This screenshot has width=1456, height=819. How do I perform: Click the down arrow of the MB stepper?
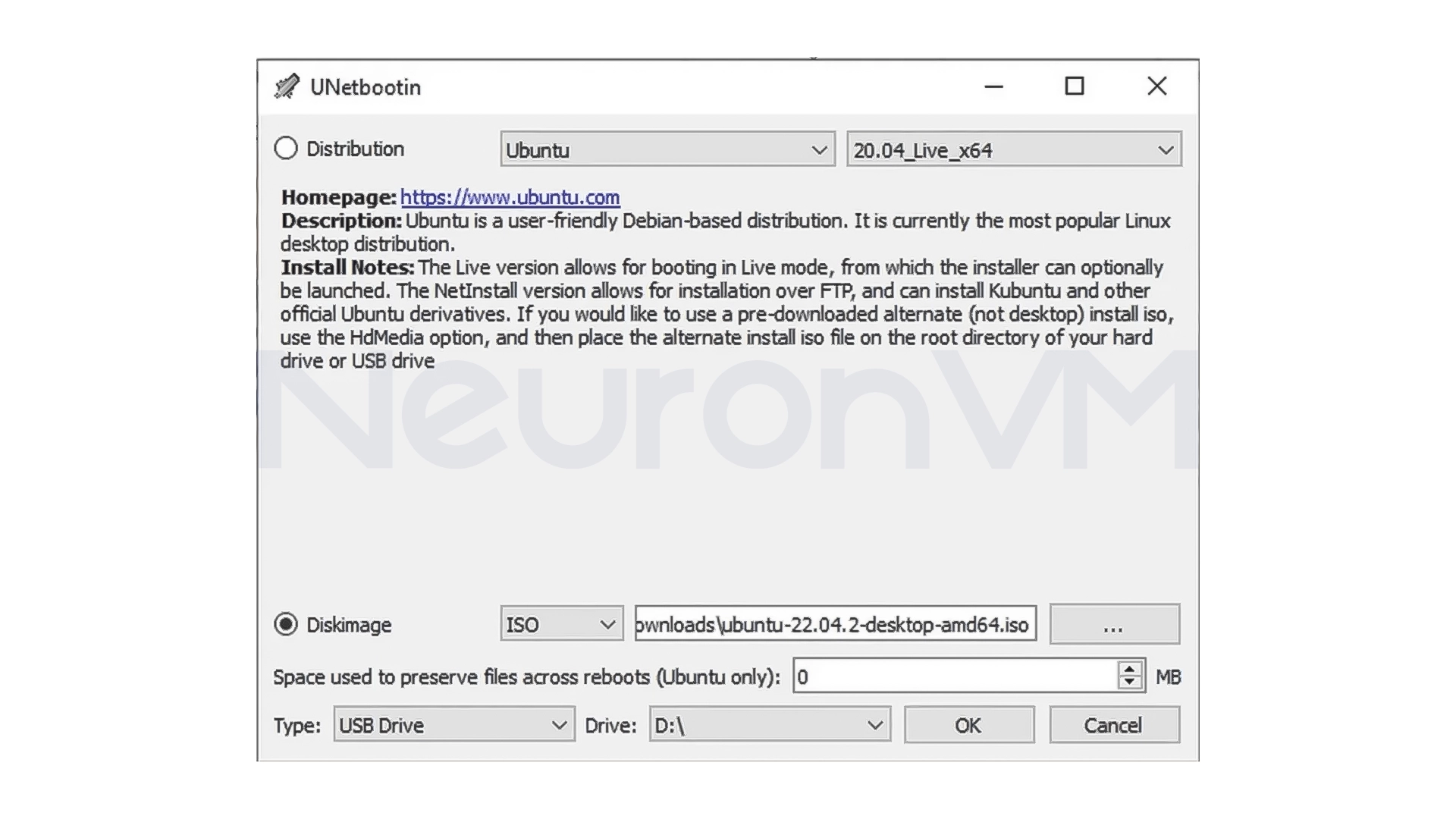point(1130,682)
